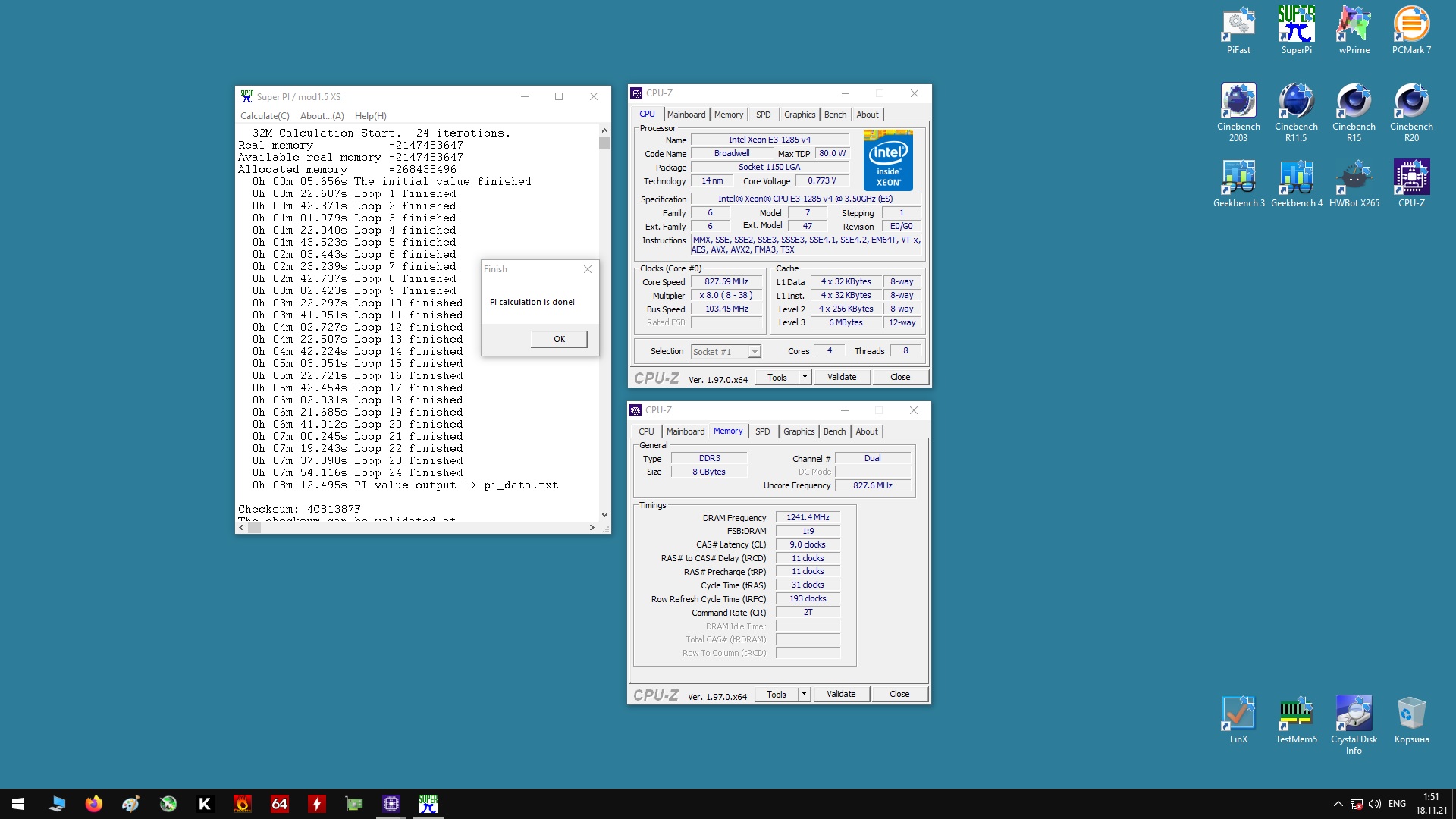Screen dimensions: 1456x819
Task: Click Super PI vertical scrollbar down arrow
Action: coord(604,515)
